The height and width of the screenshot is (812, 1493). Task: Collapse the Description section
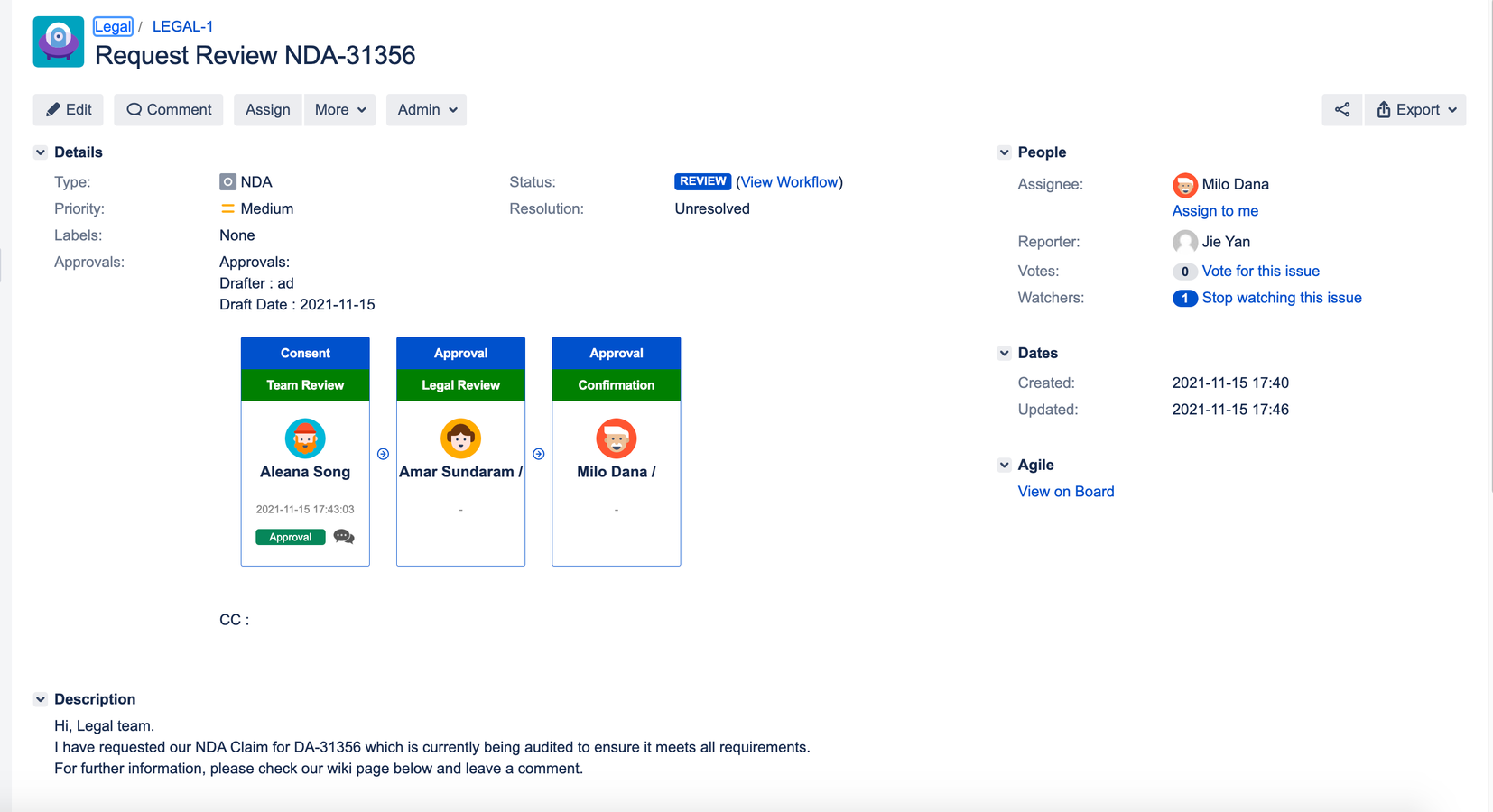pos(41,699)
